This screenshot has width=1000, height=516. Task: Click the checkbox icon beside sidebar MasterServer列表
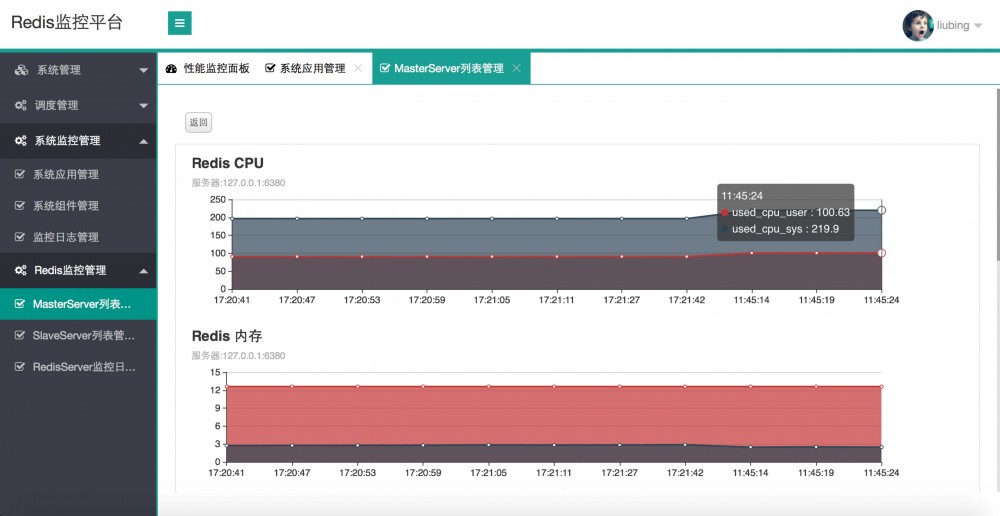point(20,304)
